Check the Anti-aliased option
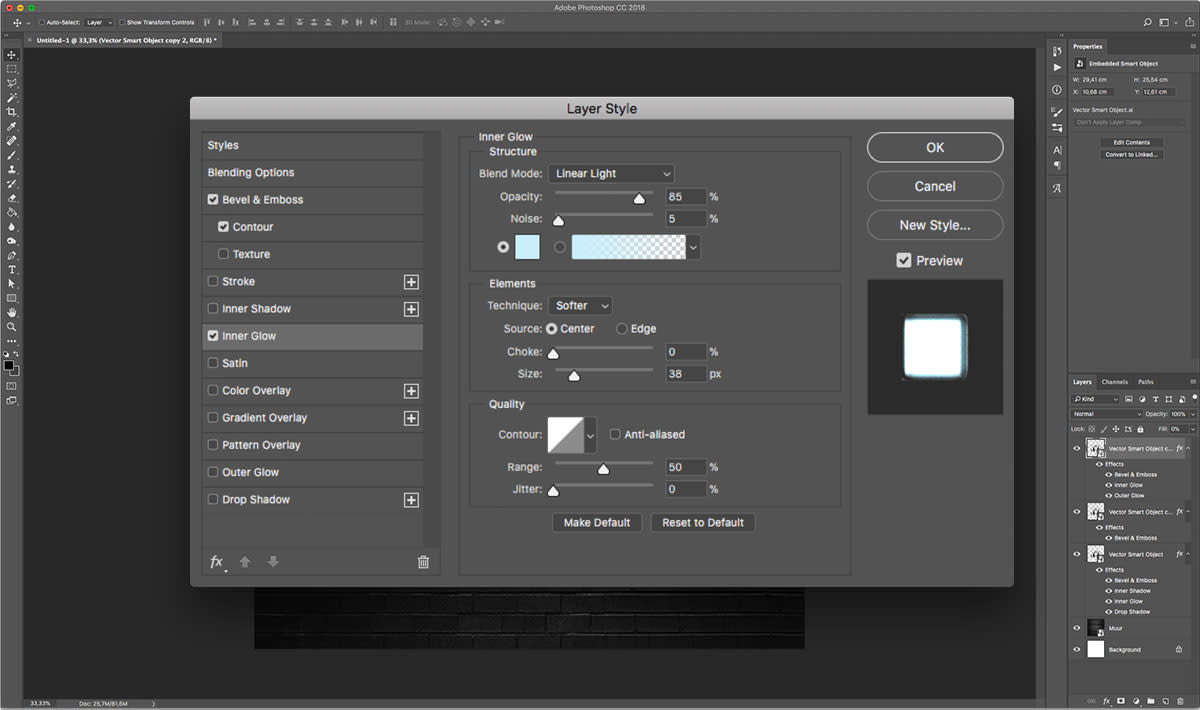 (x=615, y=434)
